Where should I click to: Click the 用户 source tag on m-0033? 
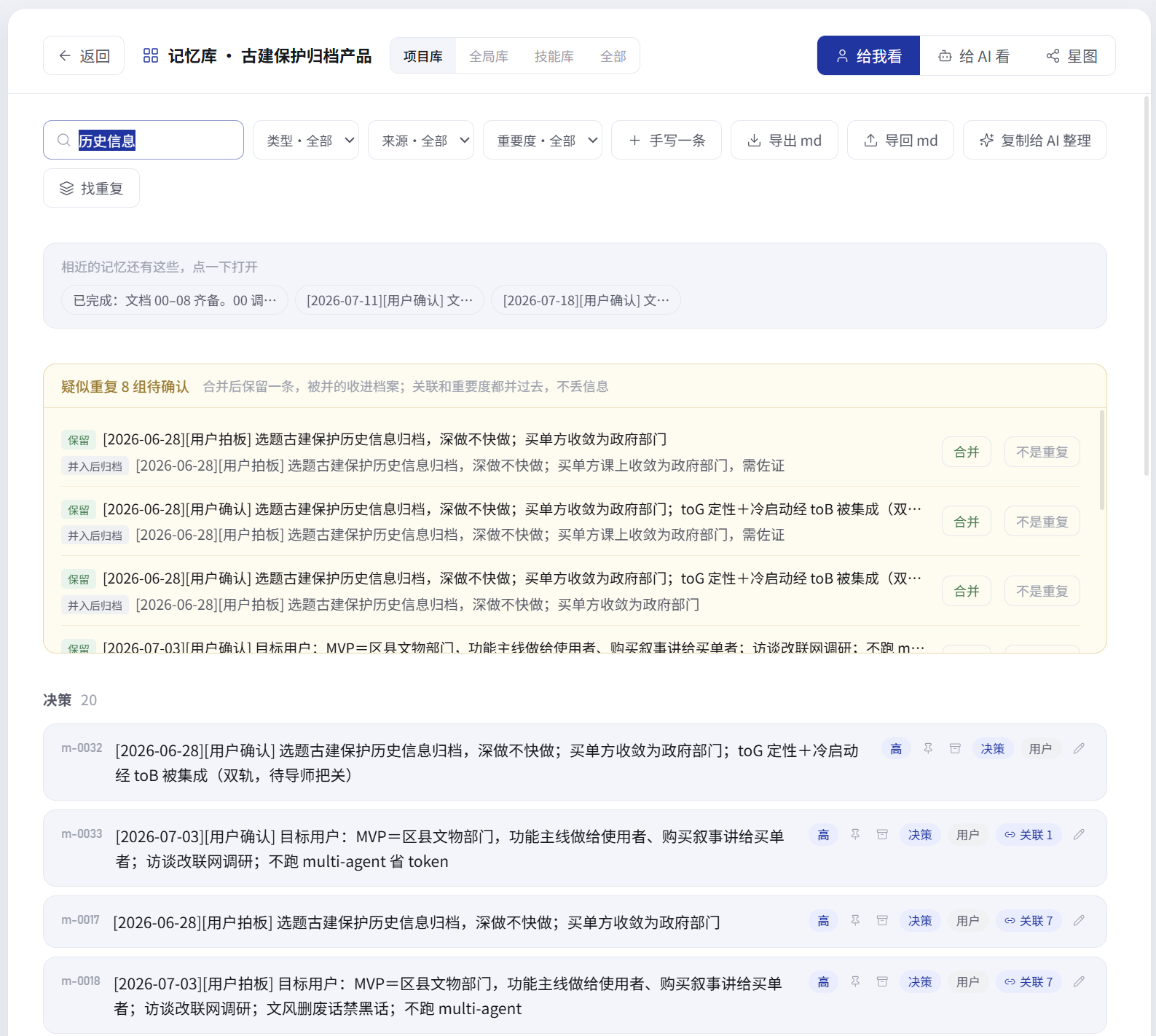(967, 835)
